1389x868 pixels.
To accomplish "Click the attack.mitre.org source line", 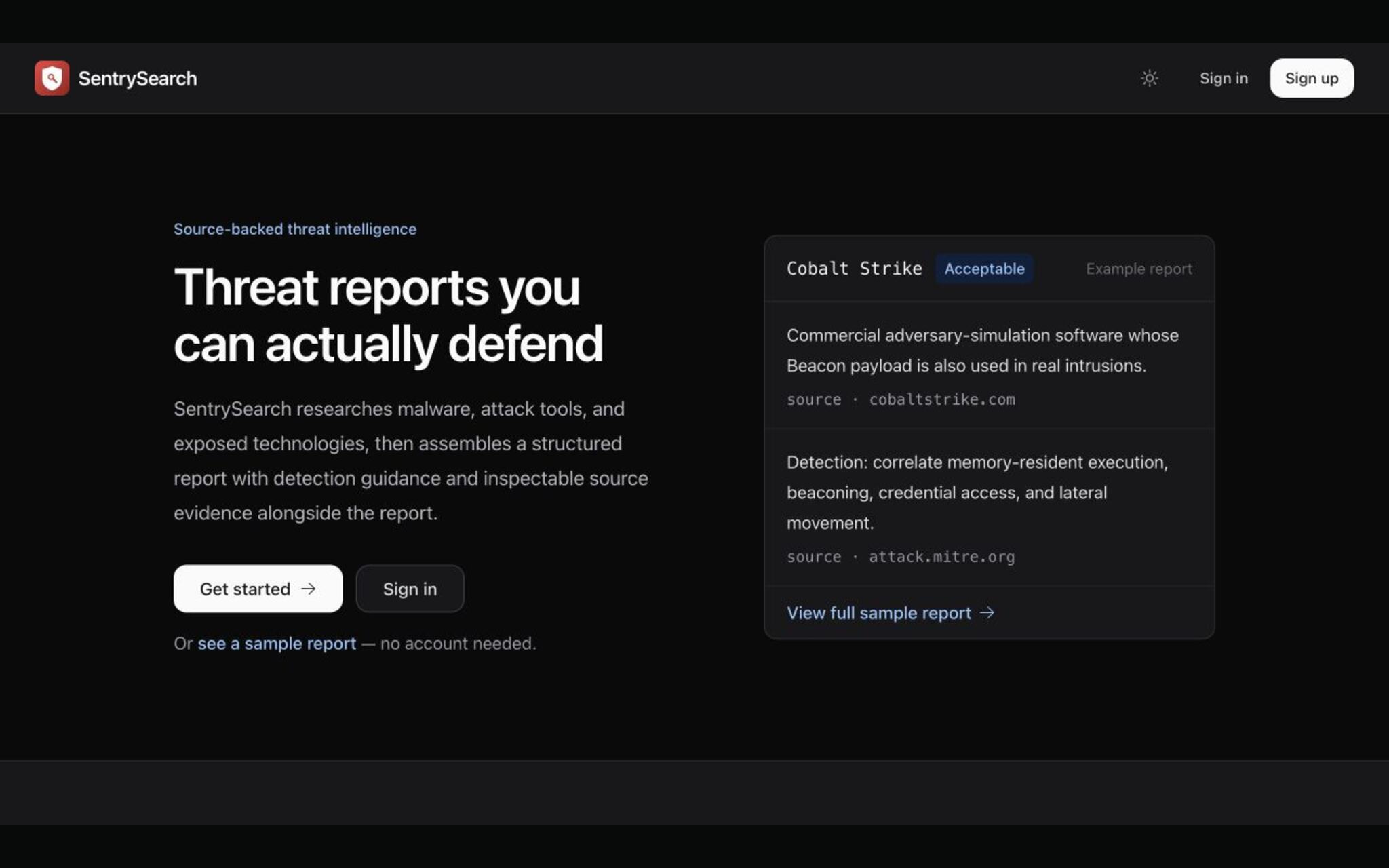I will 901,557.
